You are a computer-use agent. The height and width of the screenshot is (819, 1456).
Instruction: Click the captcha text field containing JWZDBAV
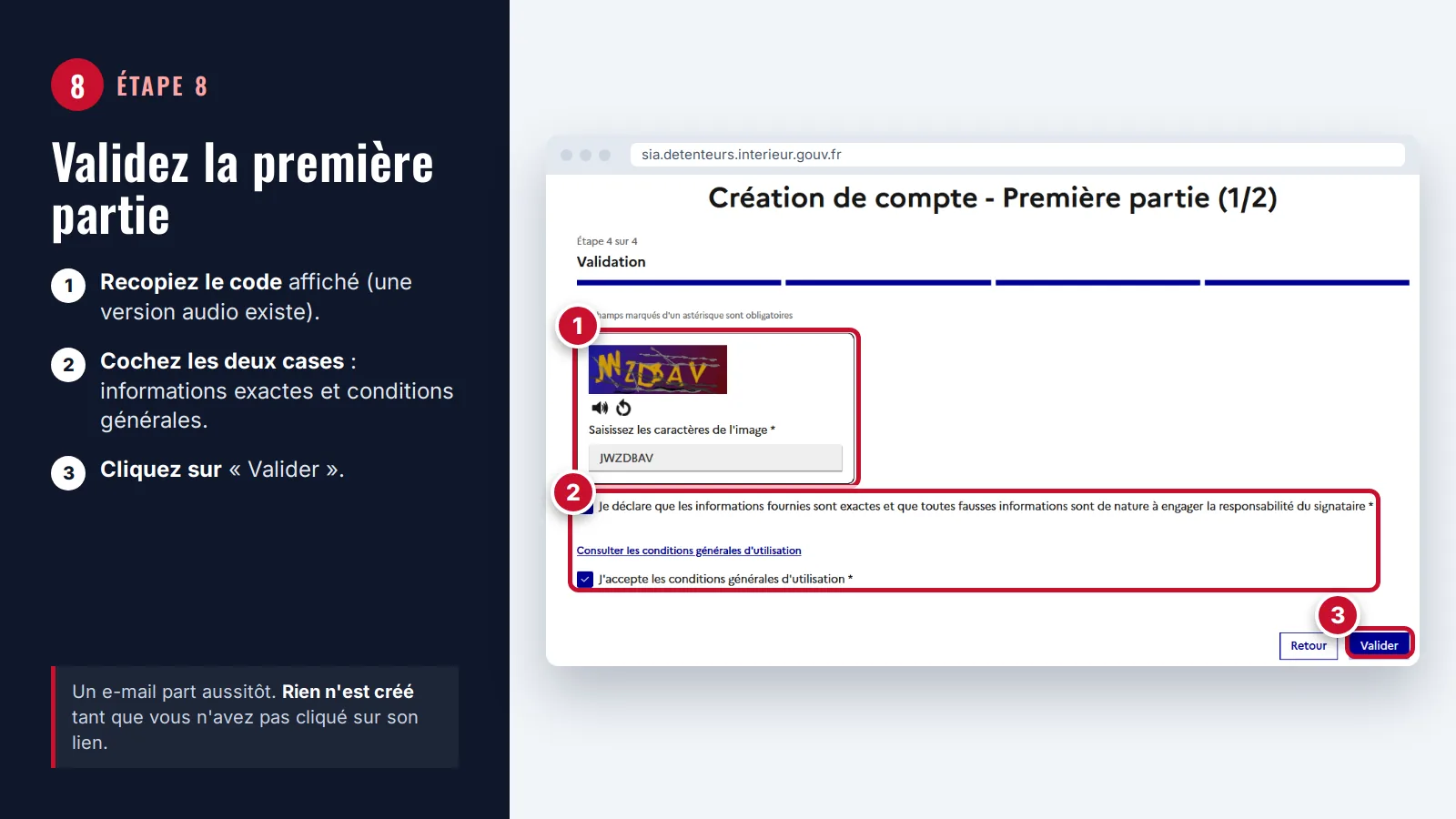[x=715, y=458]
